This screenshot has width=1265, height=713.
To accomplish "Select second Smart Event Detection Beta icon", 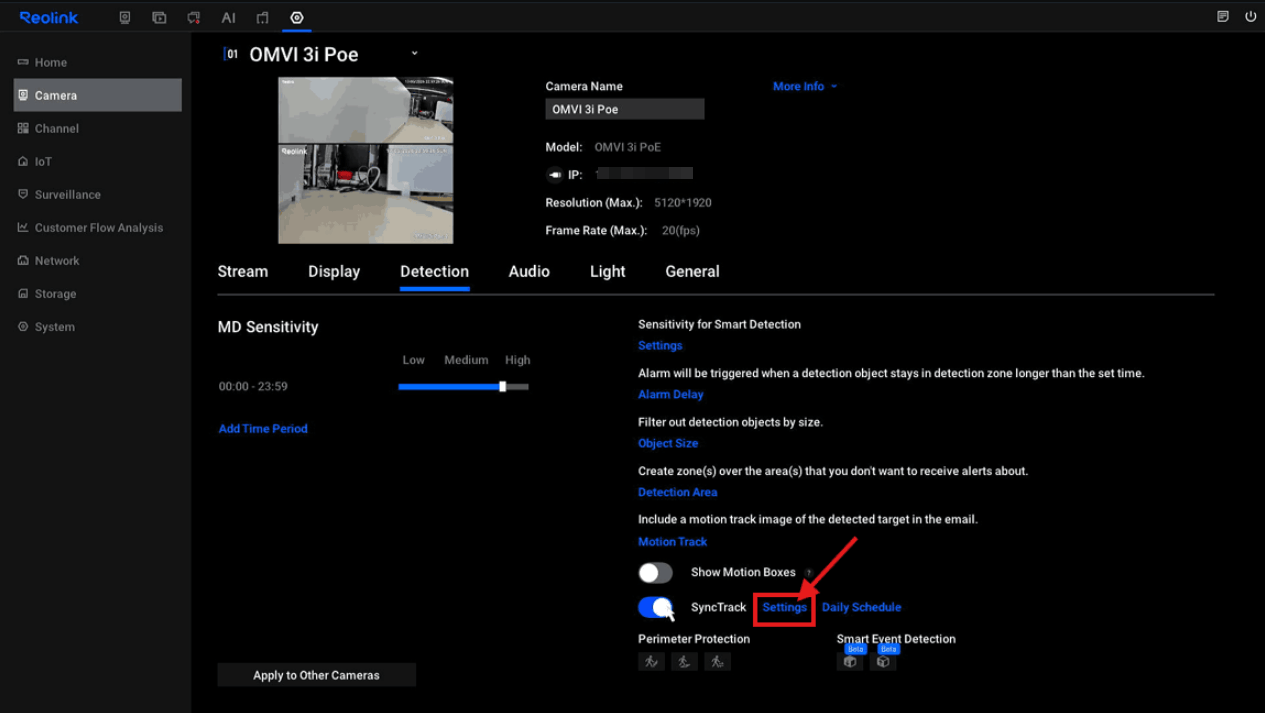I will tap(883, 661).
